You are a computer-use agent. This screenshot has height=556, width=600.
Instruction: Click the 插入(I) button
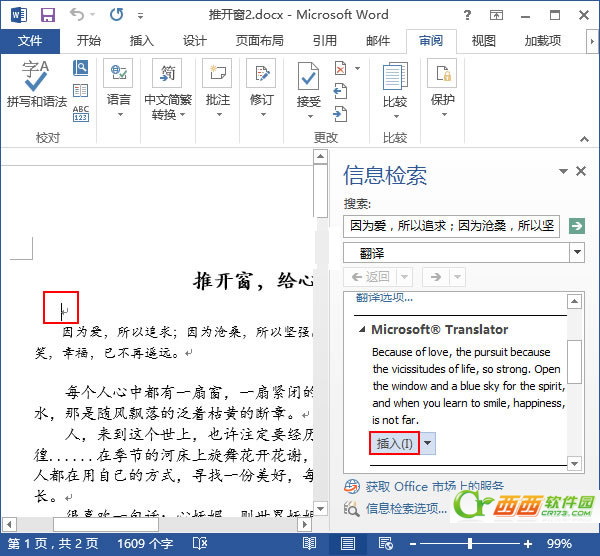pyautogui.click(x=394, y=443)
